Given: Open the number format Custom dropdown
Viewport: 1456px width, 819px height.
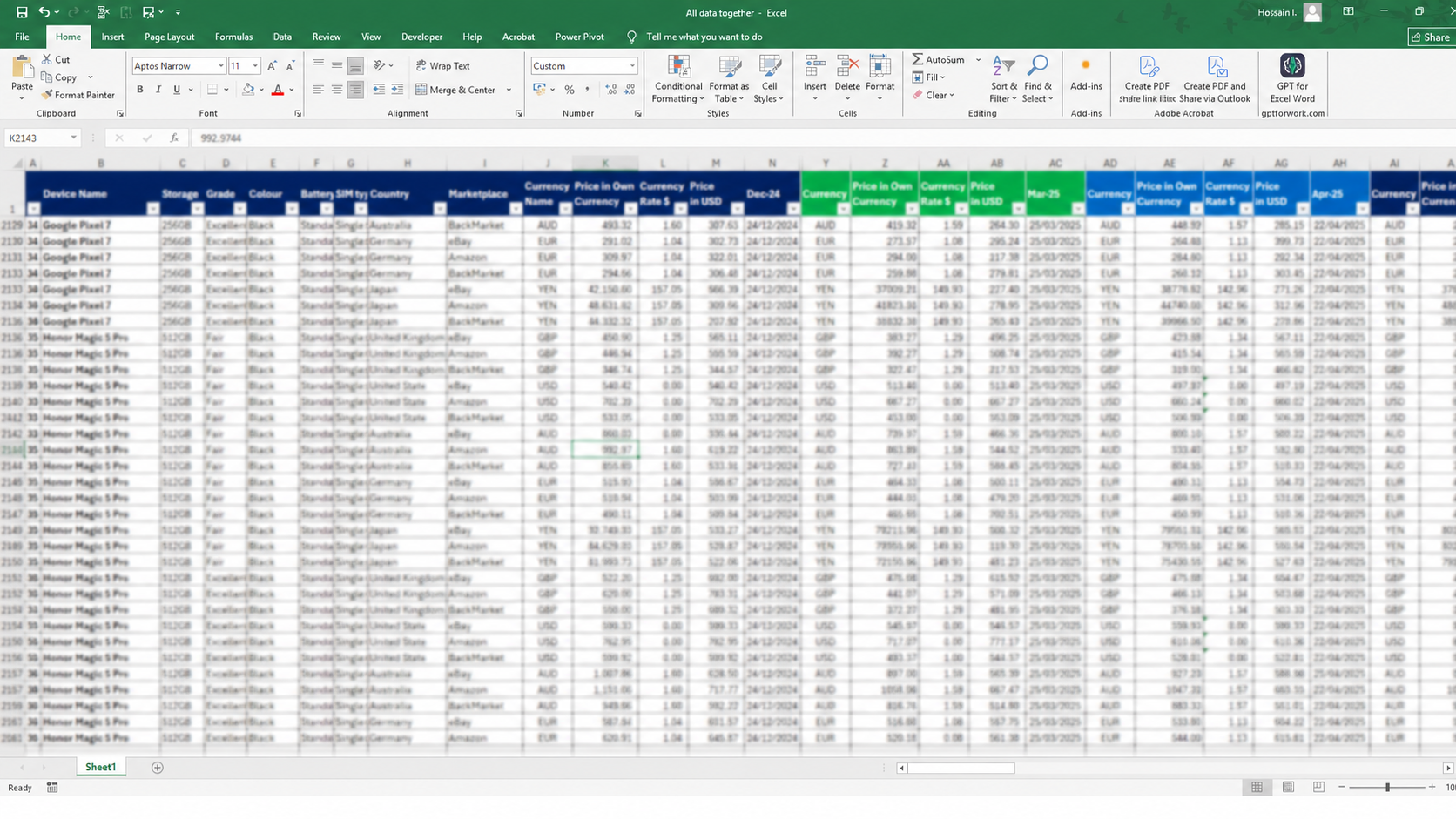Looking at the screenshot, I should coord(632,66).
